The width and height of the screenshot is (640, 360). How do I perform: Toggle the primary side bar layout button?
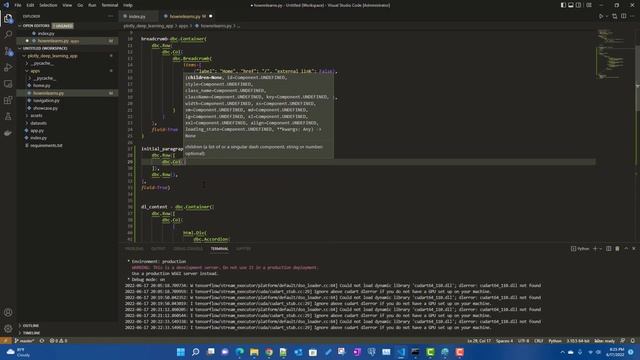[x=563, y=5]
